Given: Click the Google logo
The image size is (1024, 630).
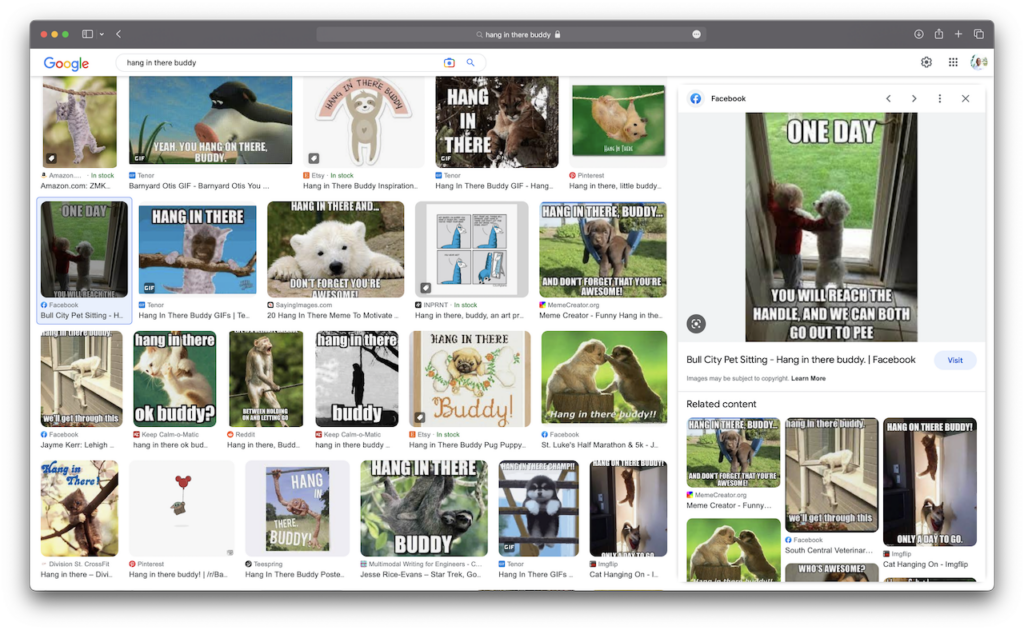Looking at the screenshot, I should [66, 63].
